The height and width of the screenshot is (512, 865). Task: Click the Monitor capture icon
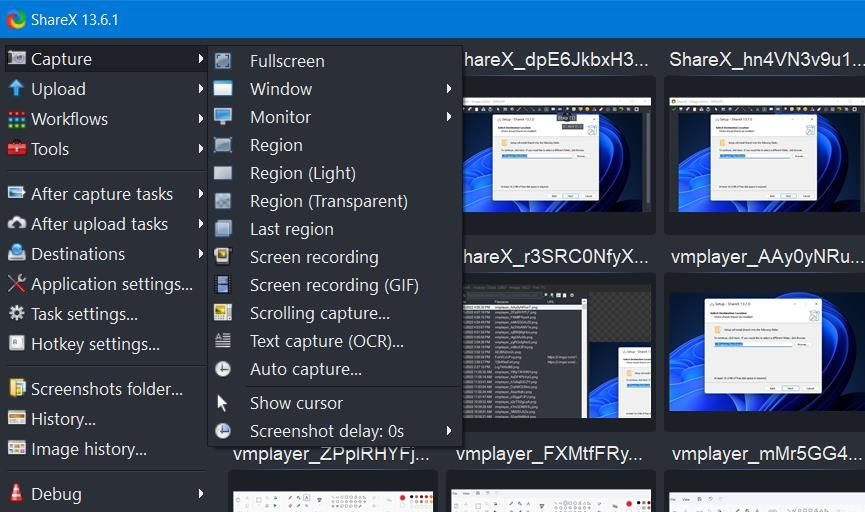pos(223,116)
